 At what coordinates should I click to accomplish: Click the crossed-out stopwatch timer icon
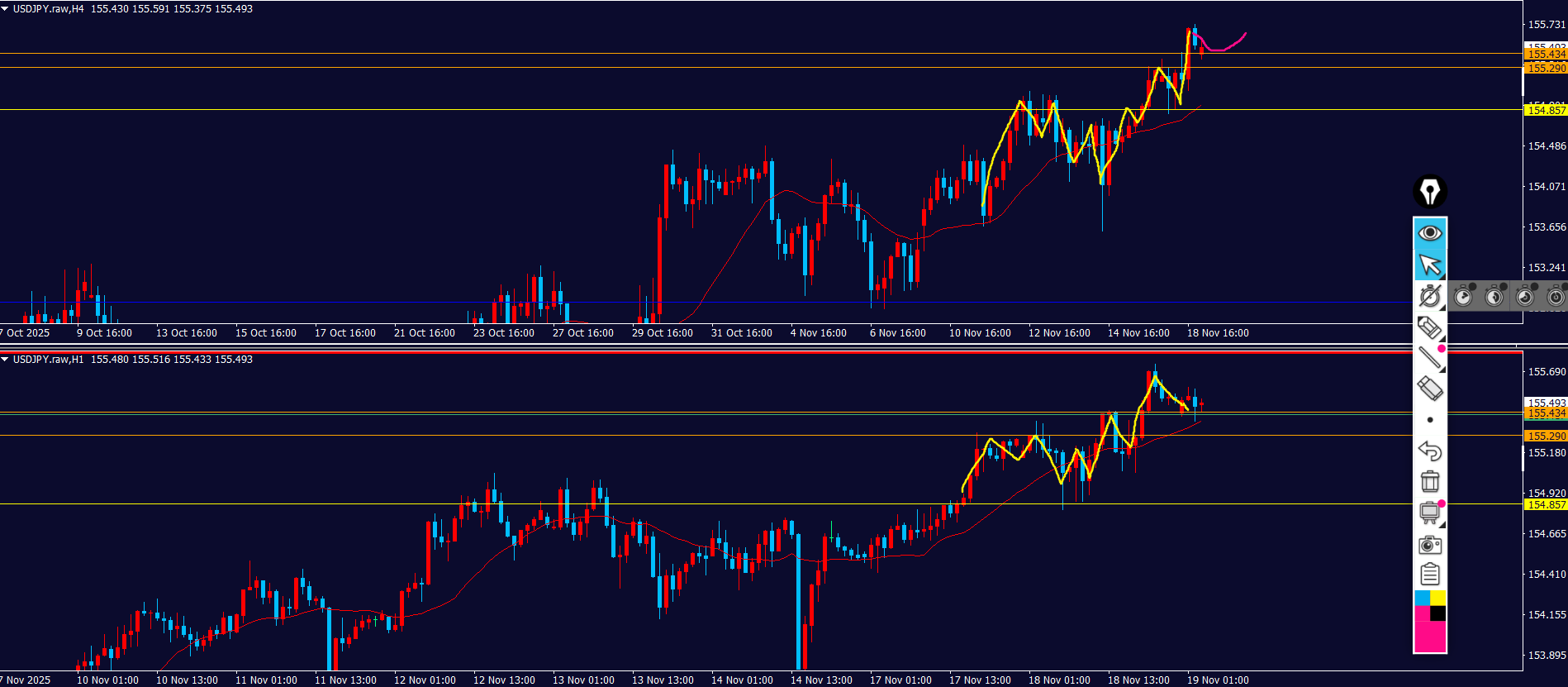click(1429, 296)
